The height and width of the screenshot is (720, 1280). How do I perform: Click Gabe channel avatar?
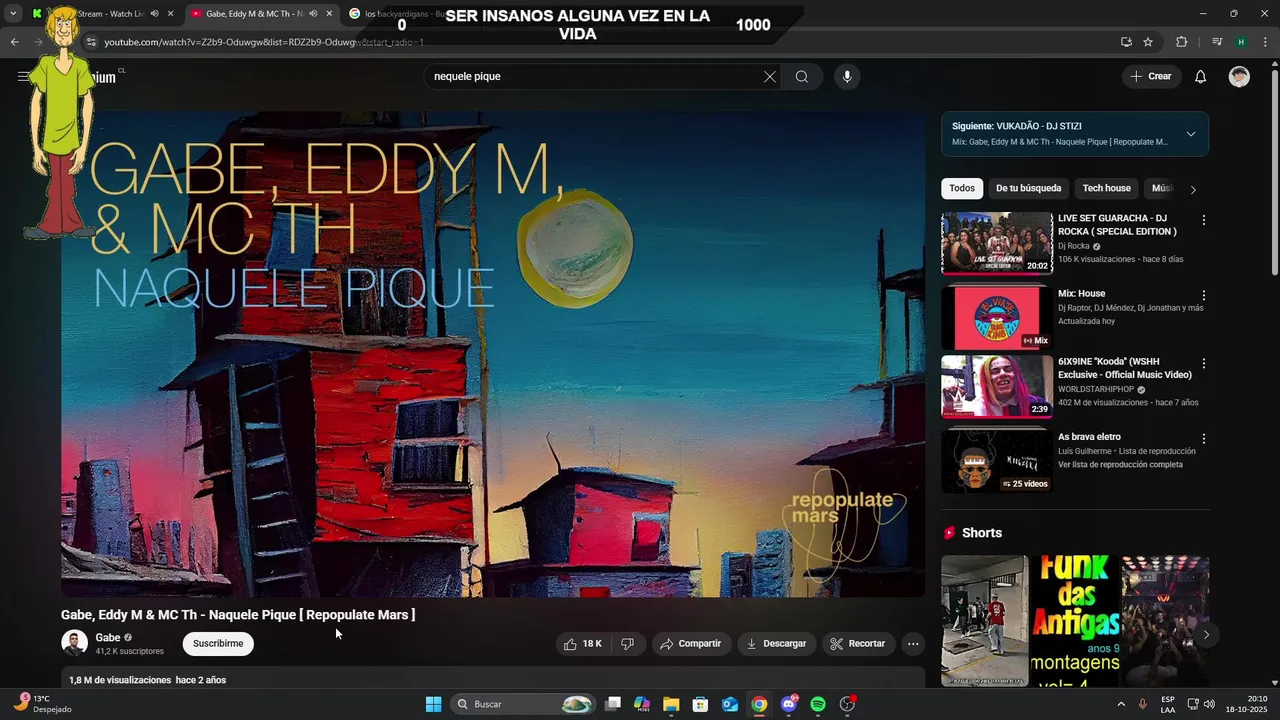tap(74, 643)
